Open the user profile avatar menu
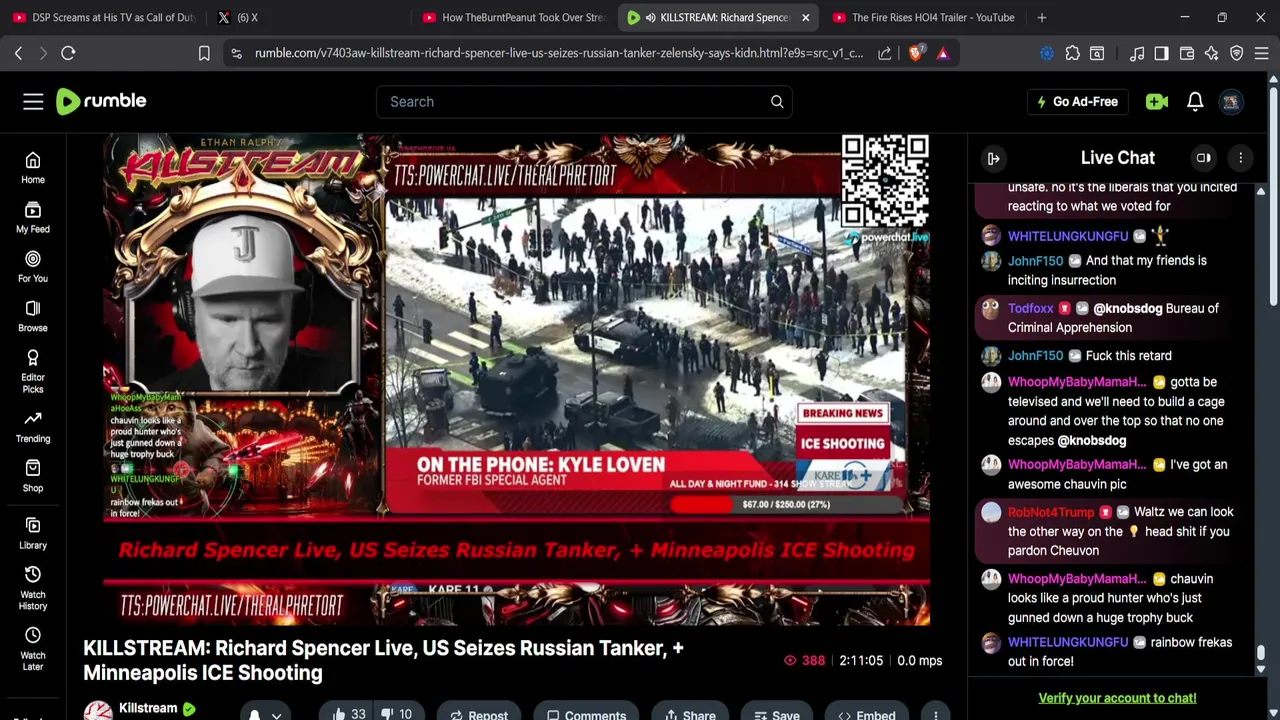 pyautogui.click(x=1231, y=101)
